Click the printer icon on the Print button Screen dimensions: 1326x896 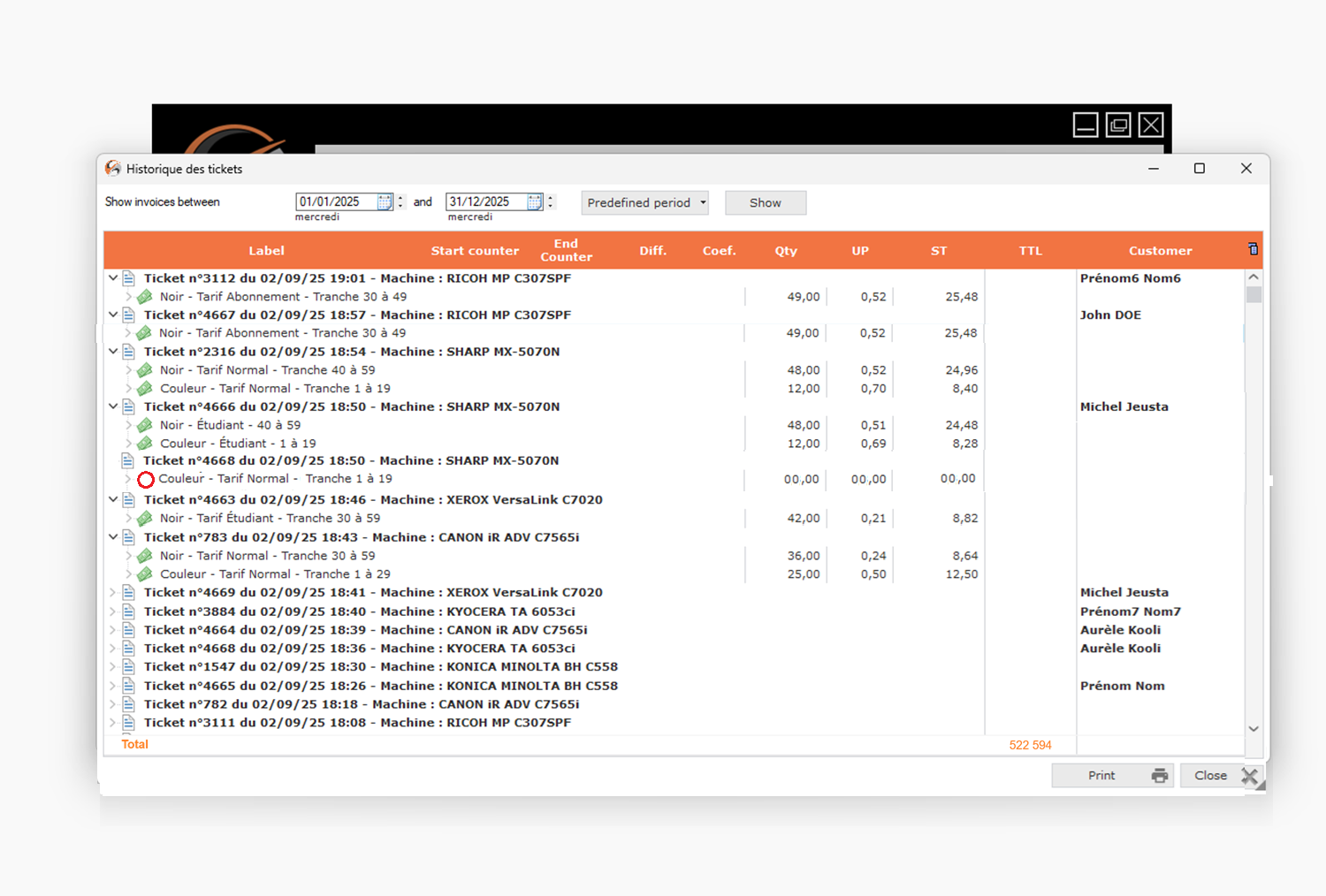pyautogui.click(x=1160, y=776)
